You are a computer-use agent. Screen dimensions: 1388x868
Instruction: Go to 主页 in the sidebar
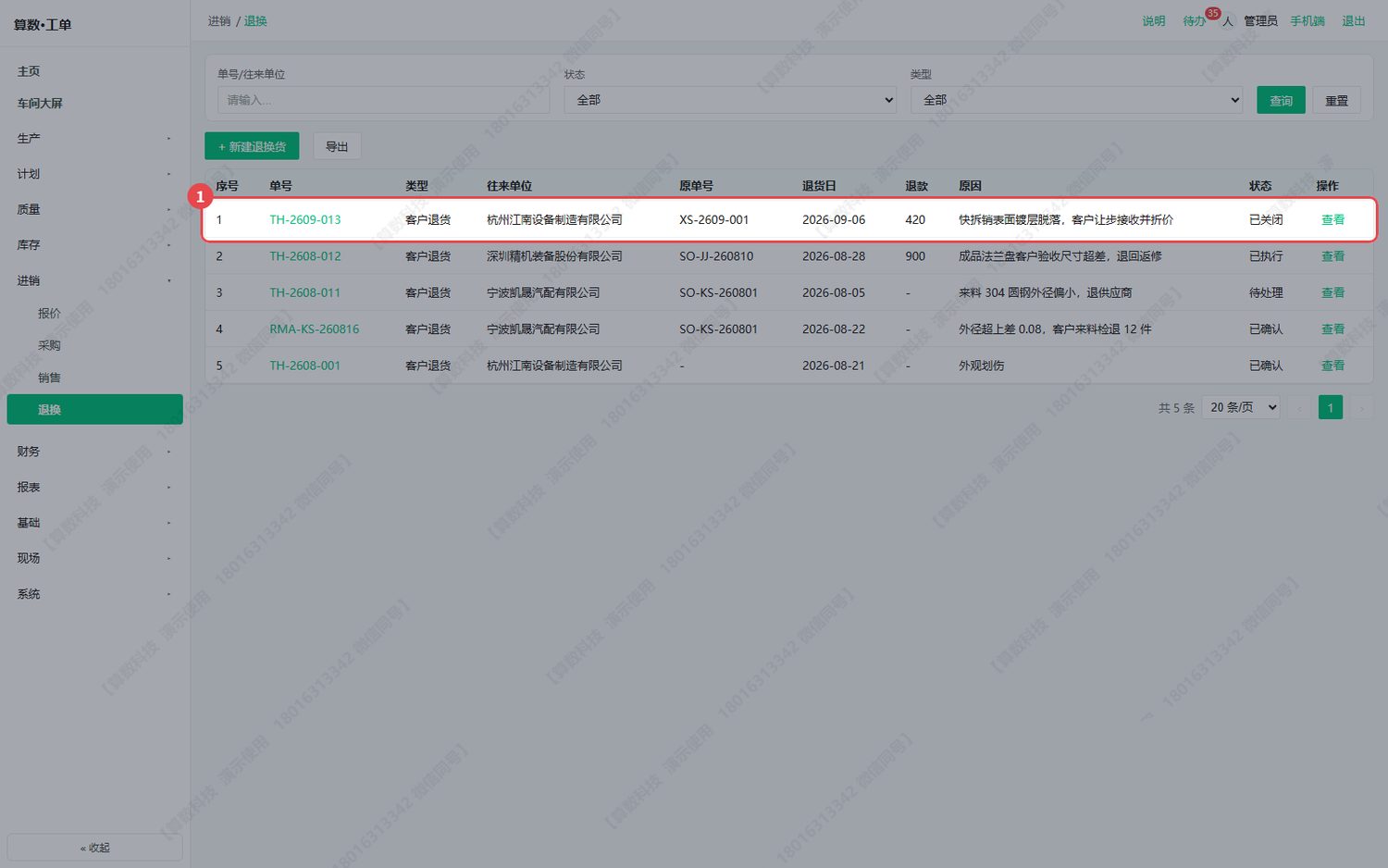[94, 71]
